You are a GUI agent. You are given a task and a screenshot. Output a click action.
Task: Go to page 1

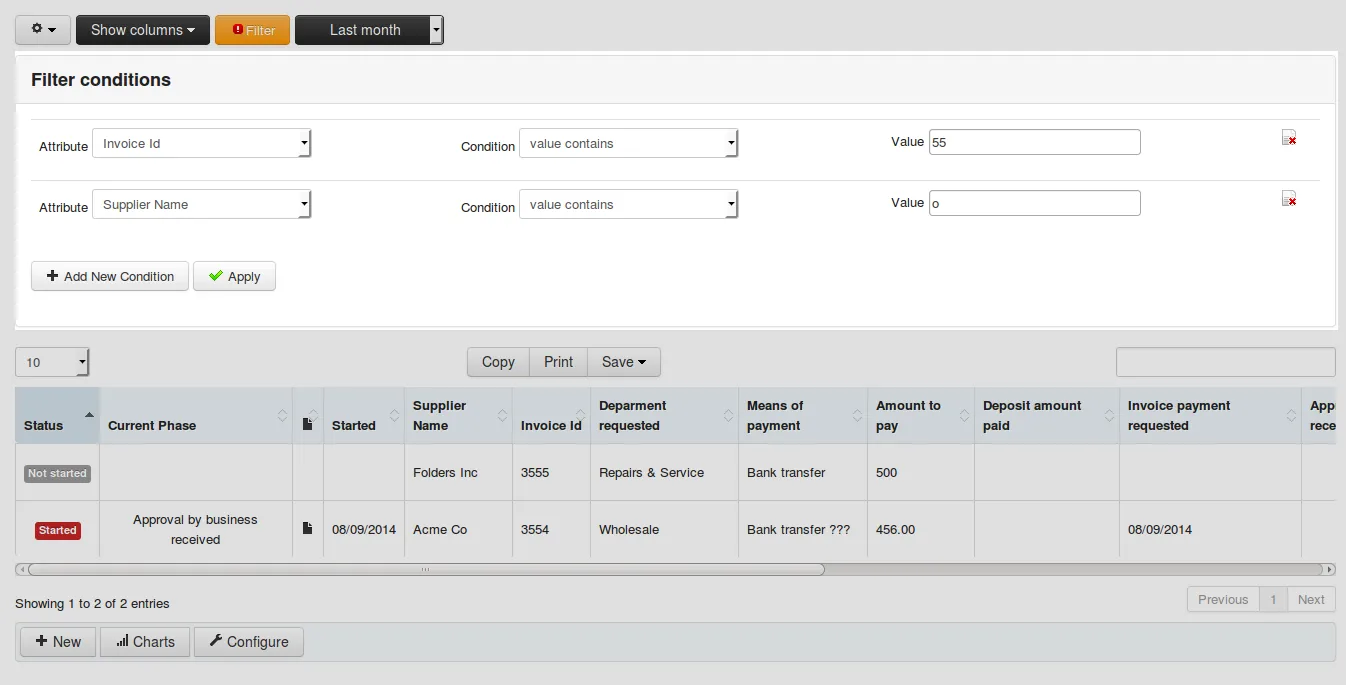click(x=1273, y=600)
